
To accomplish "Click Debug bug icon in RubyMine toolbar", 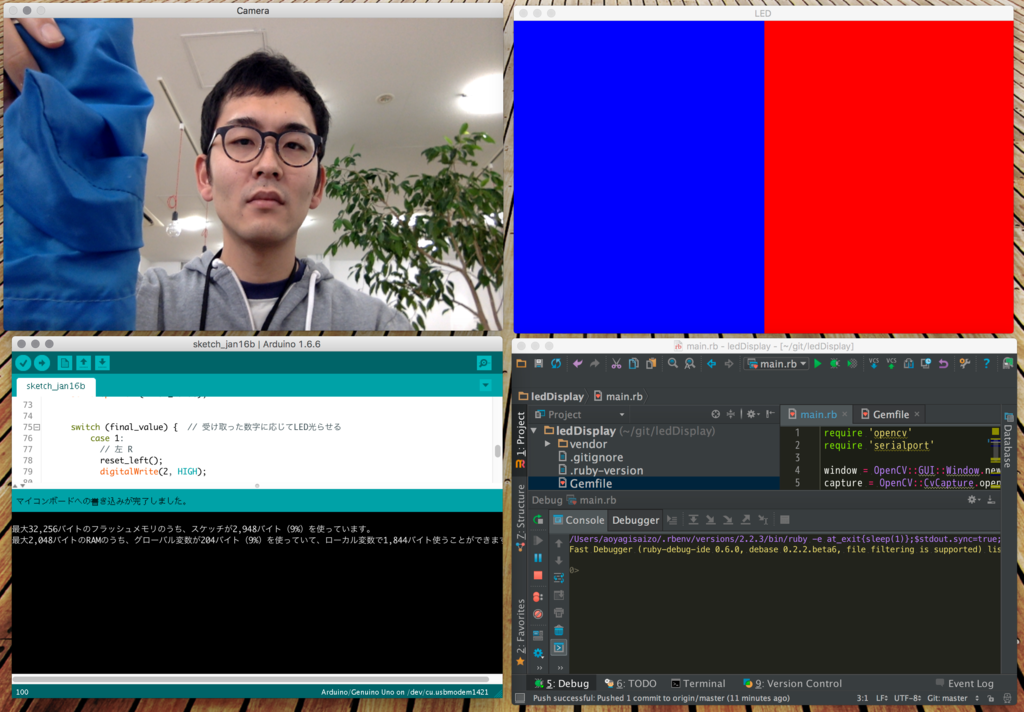I will click(835, 364).
